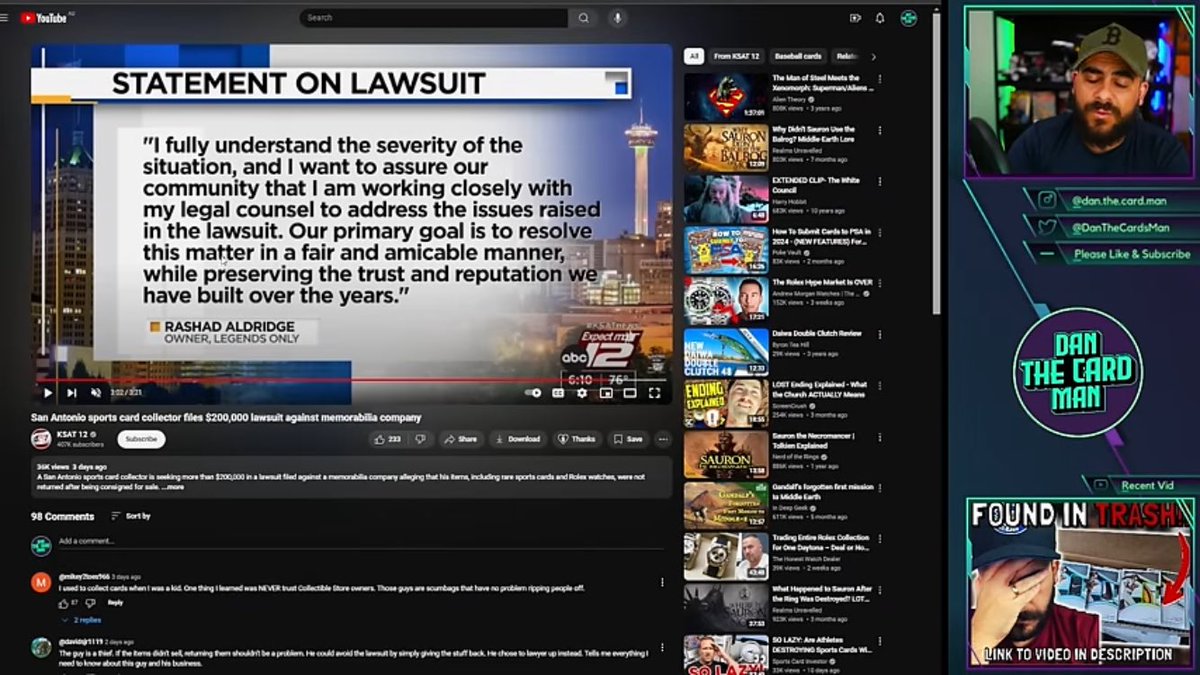Image resolution: width=1200 pixels, height=675 pixels.
Task: Open mikey2toes966's profile avatar
Action: point(41,583)
